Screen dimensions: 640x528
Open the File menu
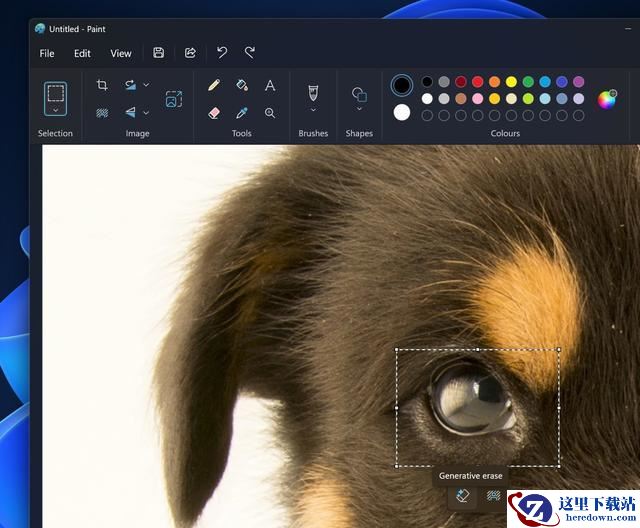(47, 53)
